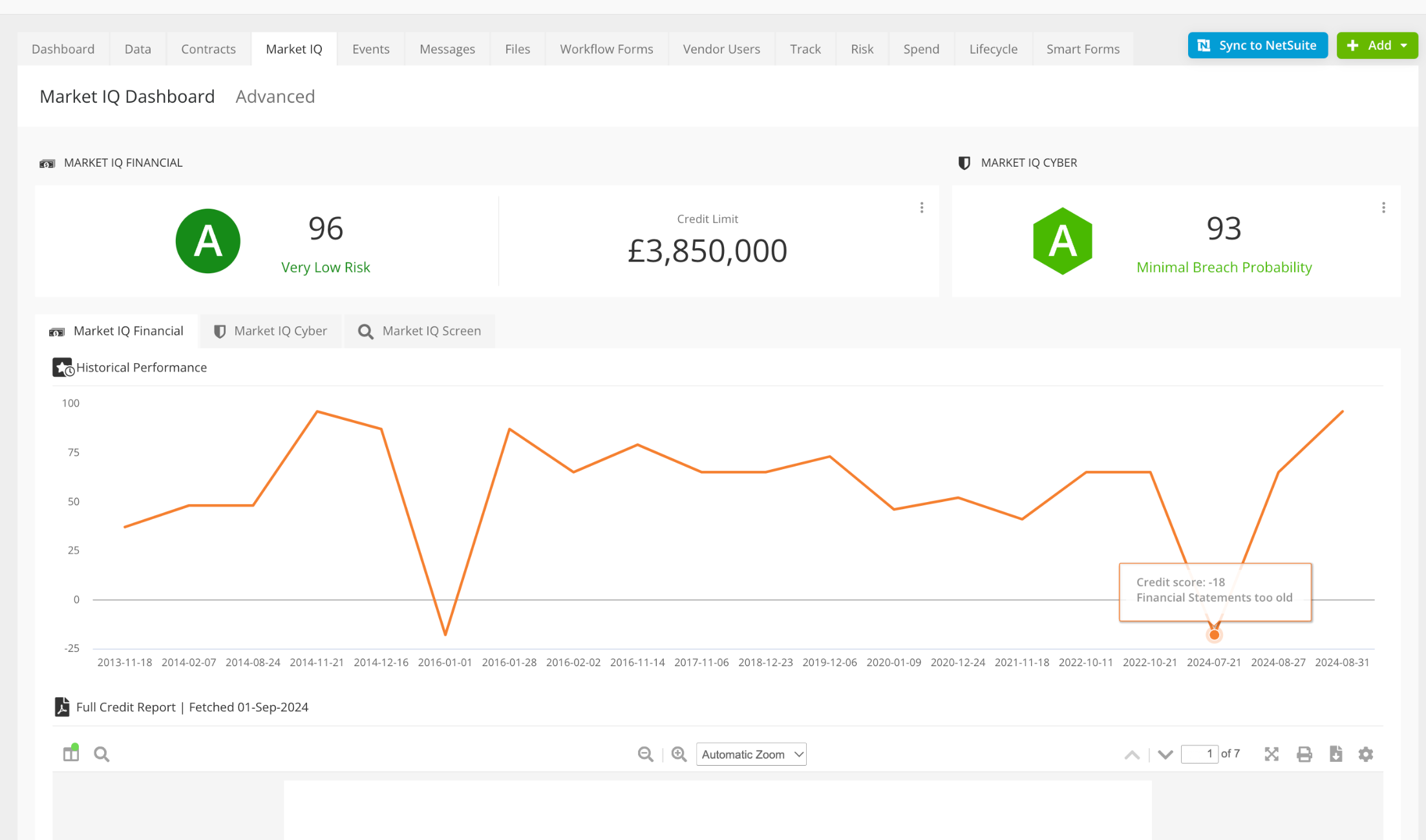This screenshot has width=1426, height=840.
Task: Open Market IQ Cyber card options menu
Action: coord(1383,207)
